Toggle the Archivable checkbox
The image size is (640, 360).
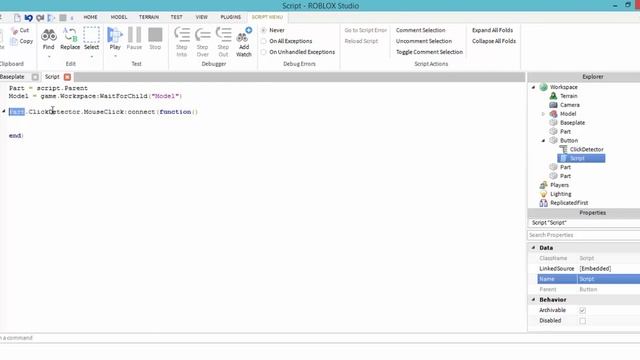[x=582, y=311]
